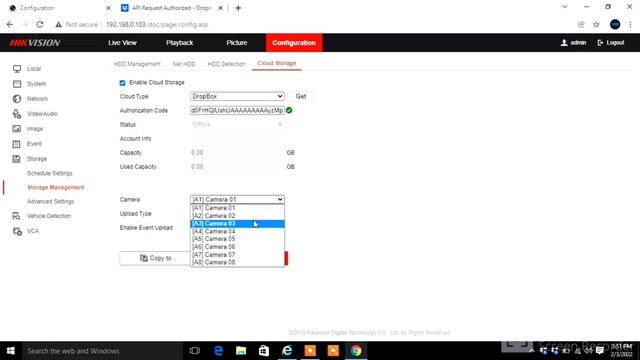Screen dimensions: 640x360
Task: Open Internet Explorer from the taskbar
Action: (x=287, y=351)
